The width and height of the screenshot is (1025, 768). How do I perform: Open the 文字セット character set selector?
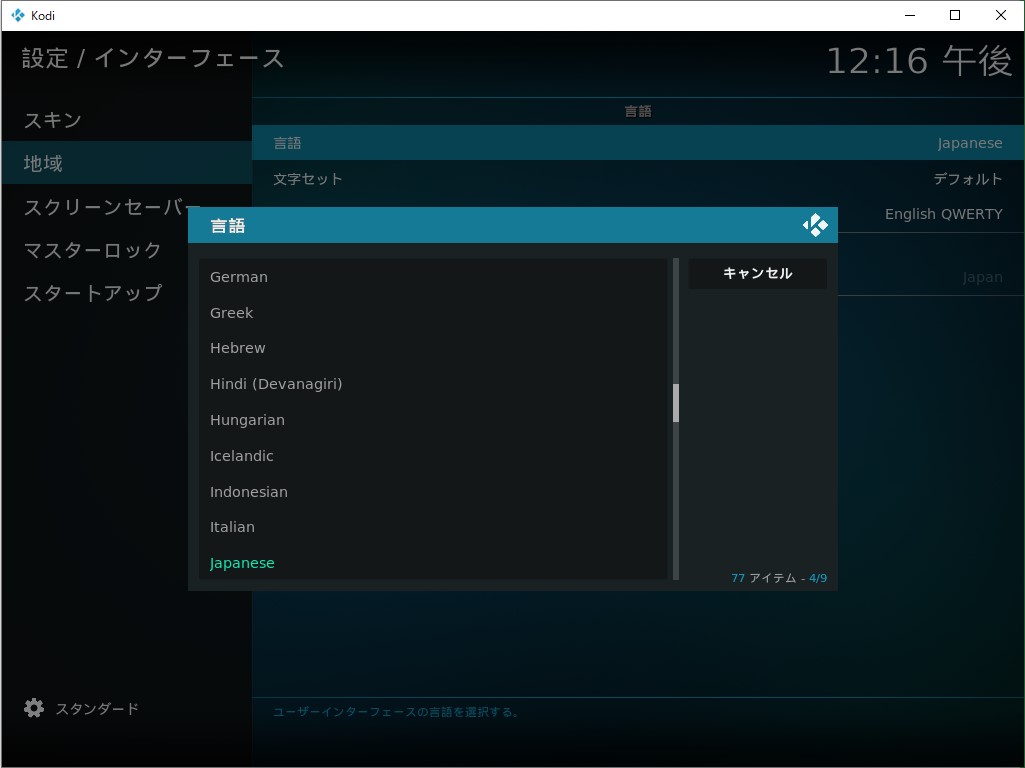coord(637,178)
